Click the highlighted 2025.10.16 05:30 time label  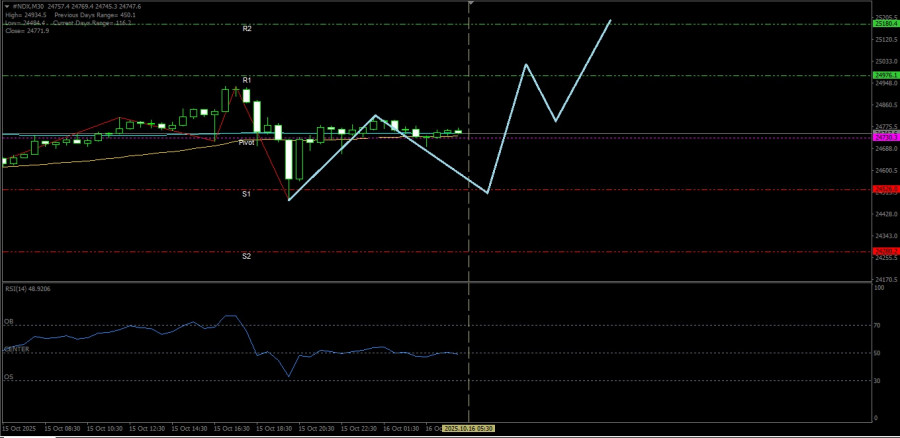click(x=469, y=428)
